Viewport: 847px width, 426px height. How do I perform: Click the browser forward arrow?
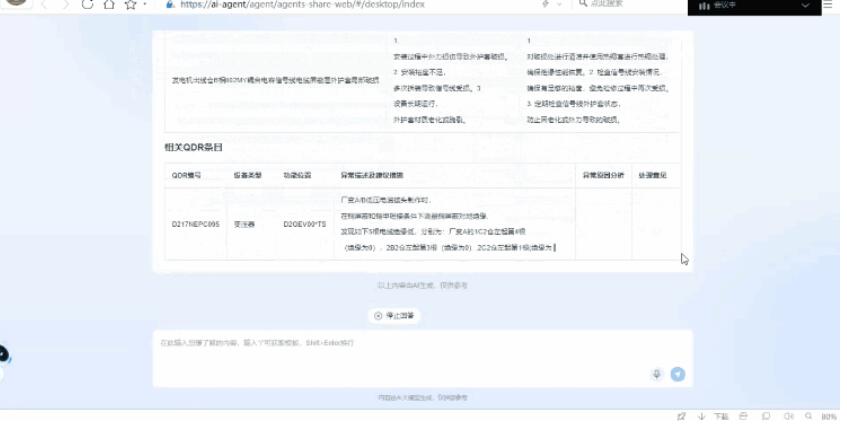point(66,5)
